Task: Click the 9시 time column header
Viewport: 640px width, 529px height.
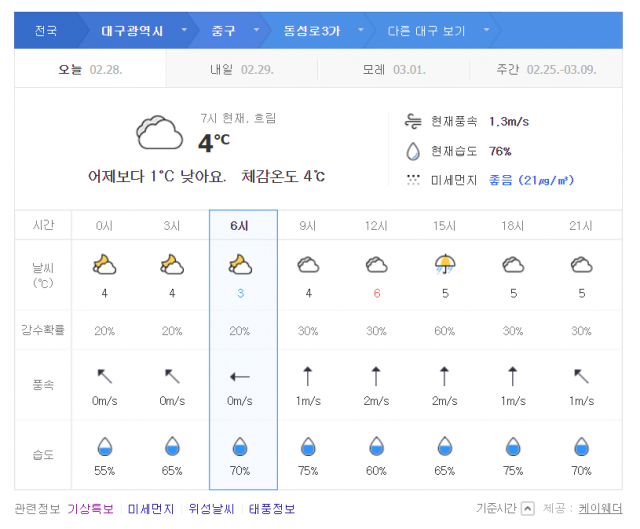Action: [x=308, y=226]
